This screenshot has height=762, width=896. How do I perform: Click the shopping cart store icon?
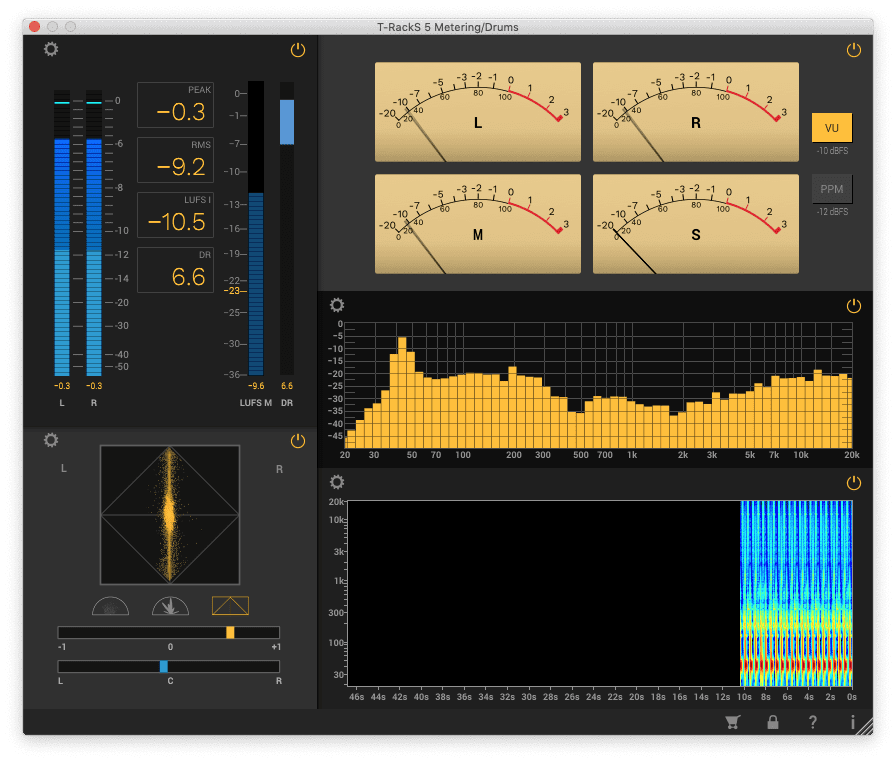point(733,722)
